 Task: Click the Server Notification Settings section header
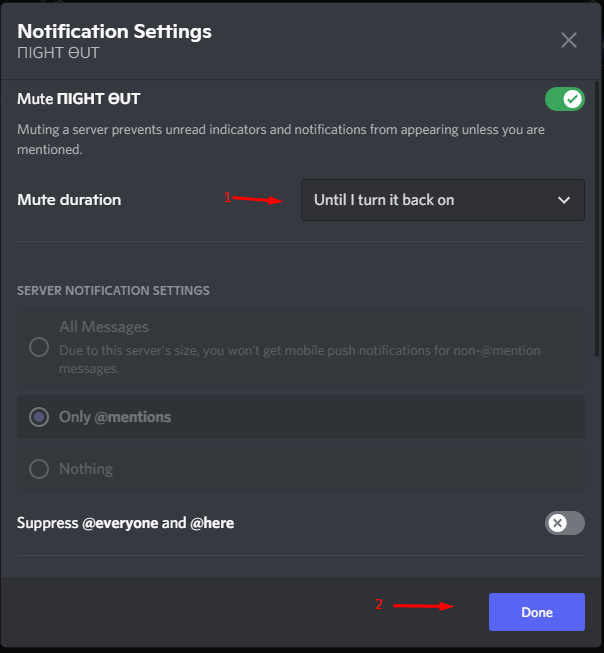(113, 290)
